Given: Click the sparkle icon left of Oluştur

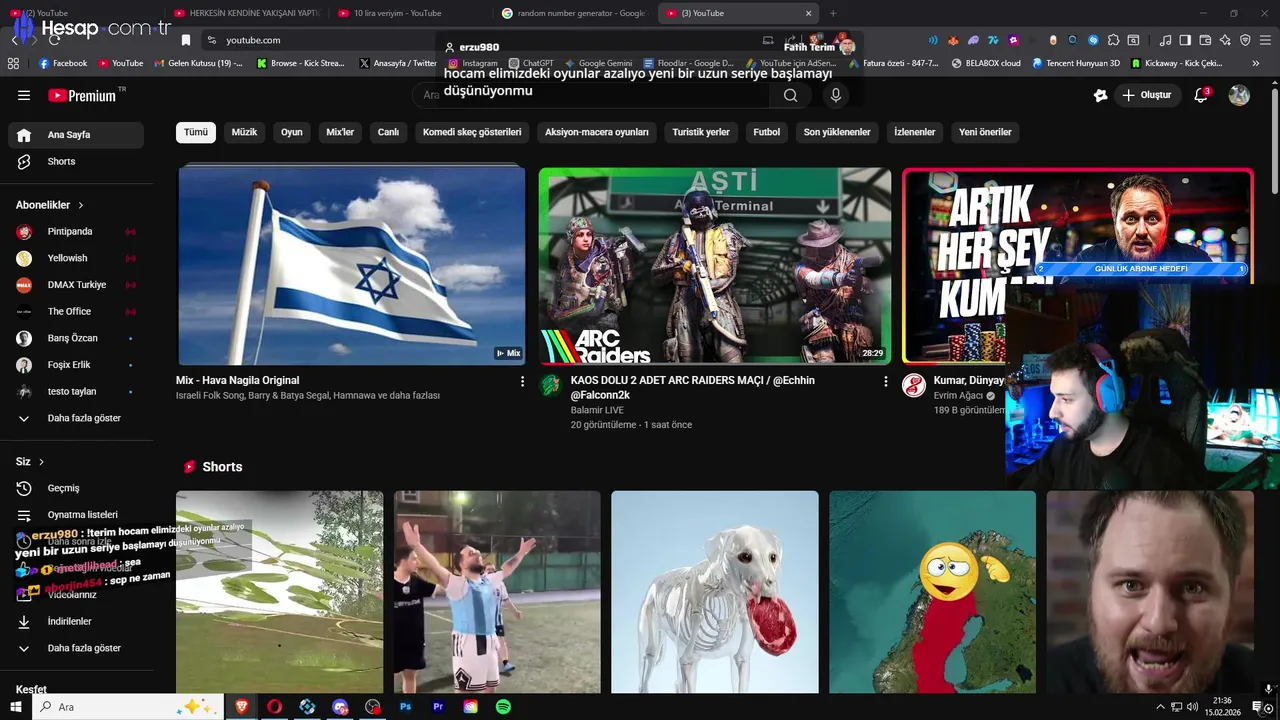Looking at the screenshot, I should (x=1101, y=95).
